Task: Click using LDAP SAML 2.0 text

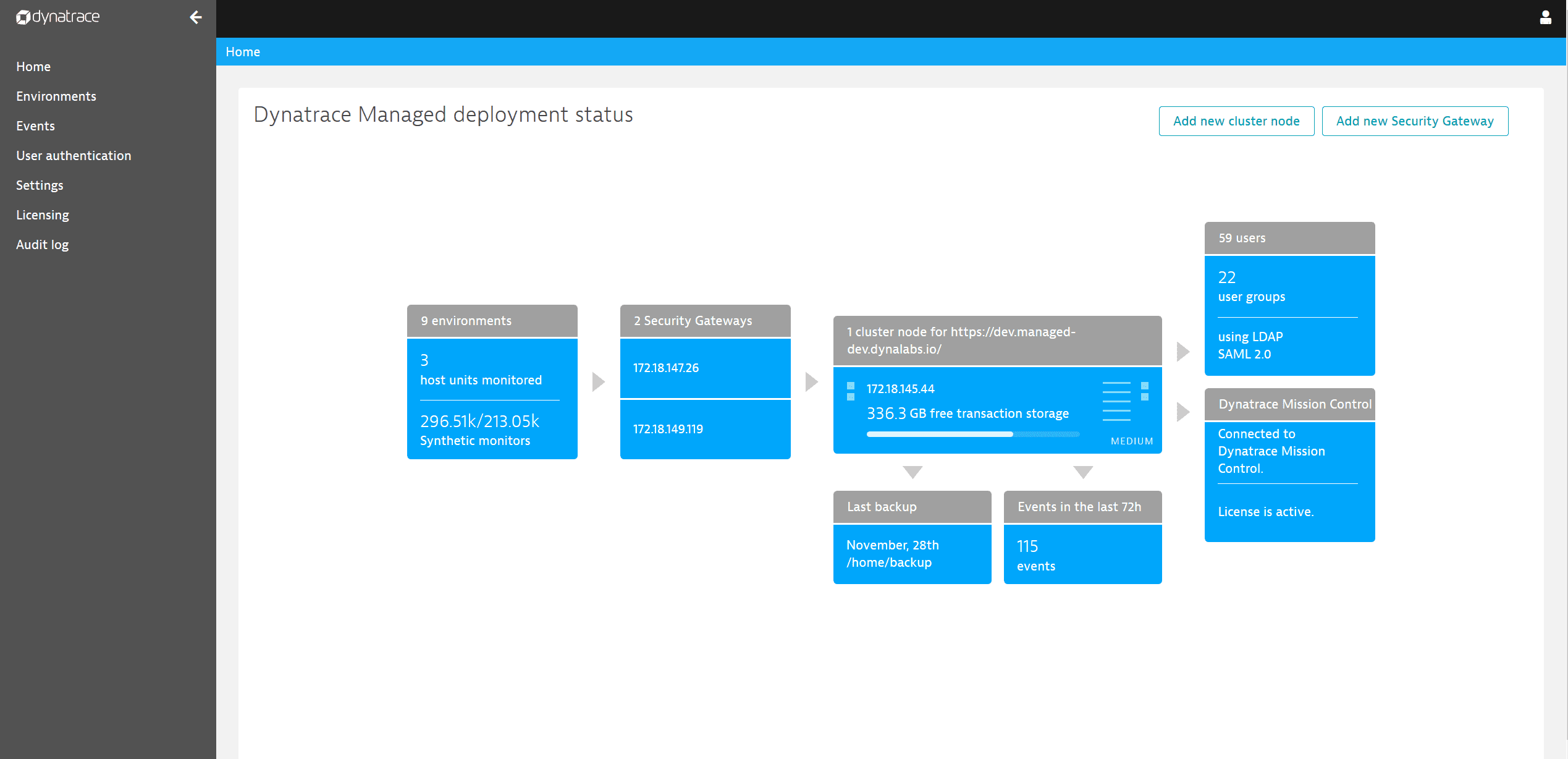Action: click(x=1250, y=346)
